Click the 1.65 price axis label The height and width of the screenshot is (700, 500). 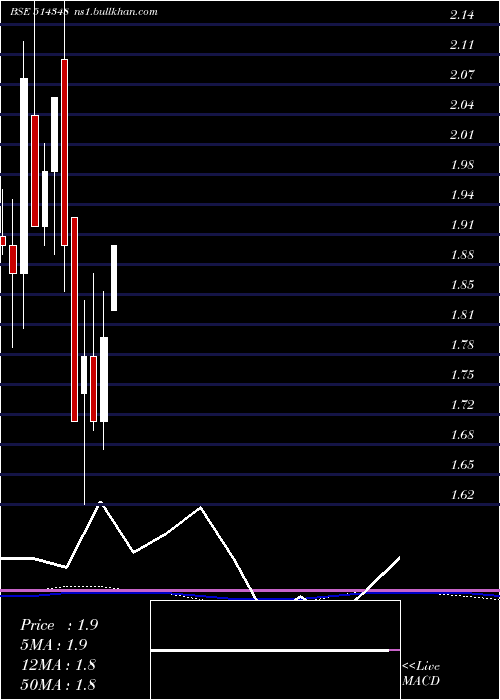click(x=462, y=465)
